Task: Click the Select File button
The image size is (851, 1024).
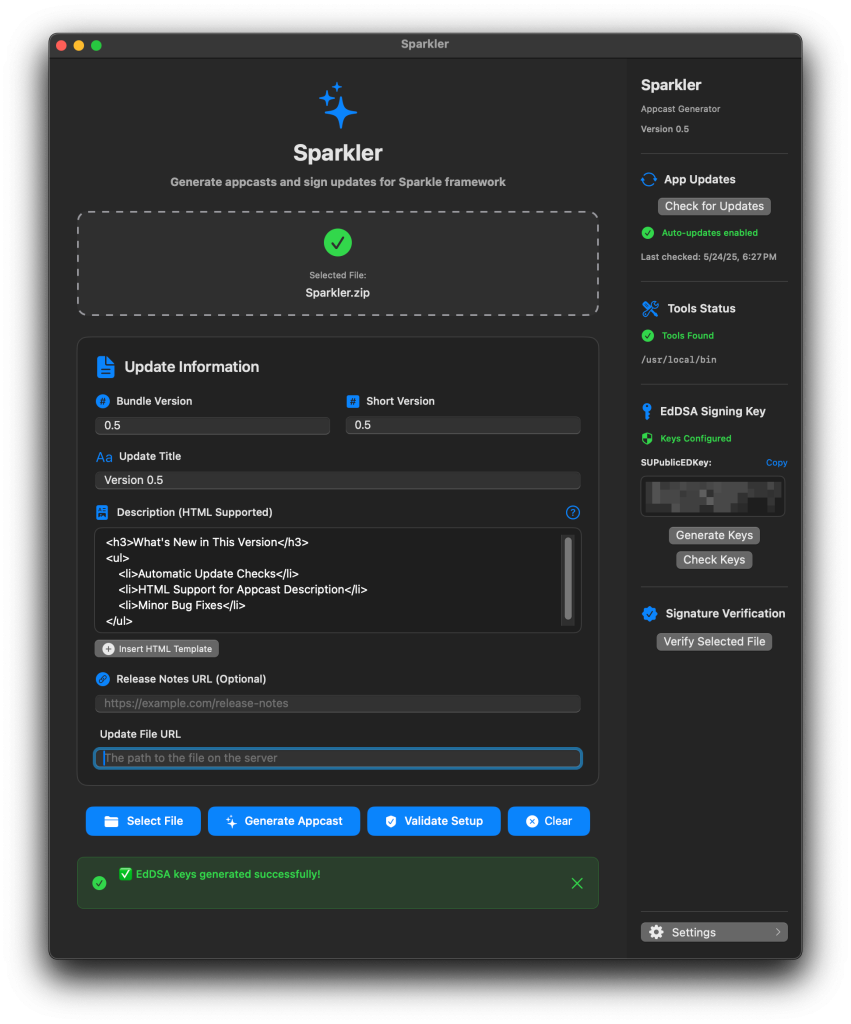Action: [143, 821]
